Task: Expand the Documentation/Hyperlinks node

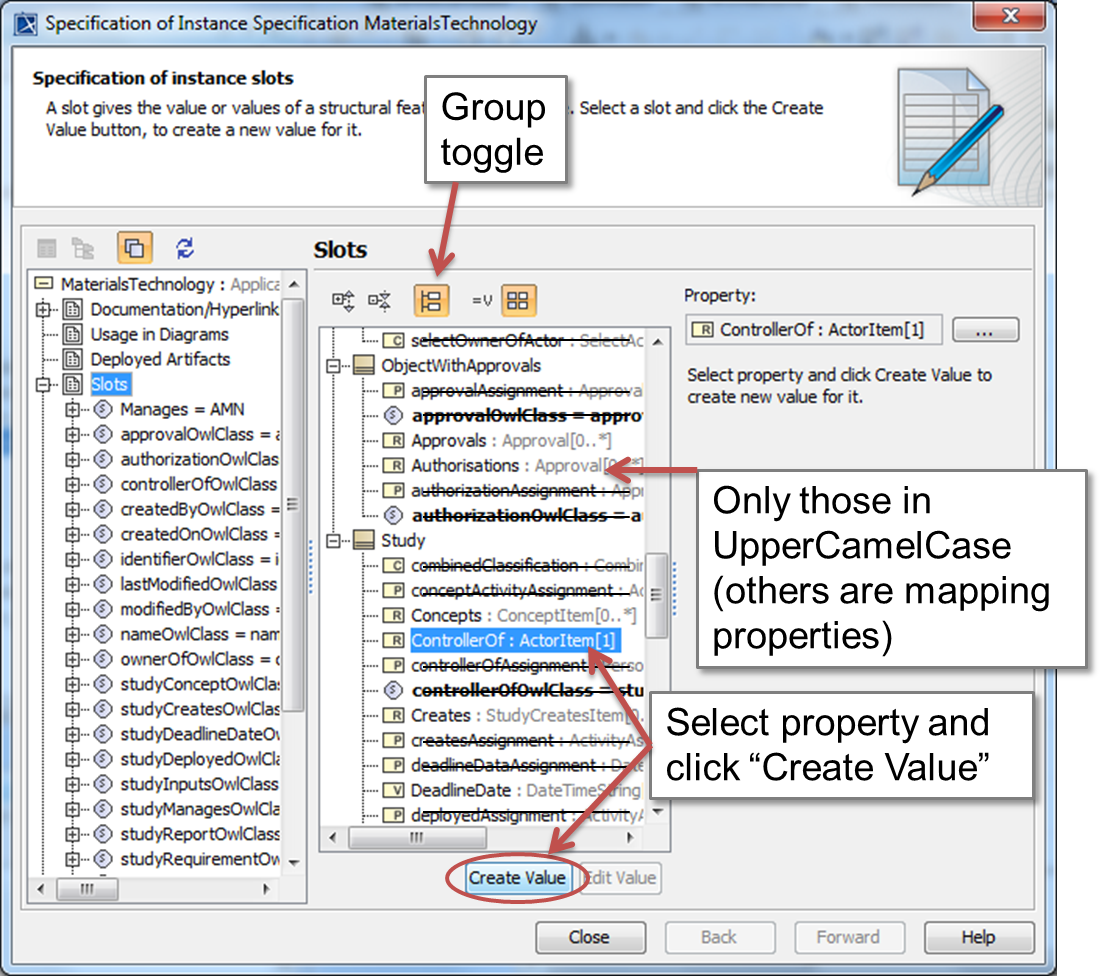Action: (43, 309)
